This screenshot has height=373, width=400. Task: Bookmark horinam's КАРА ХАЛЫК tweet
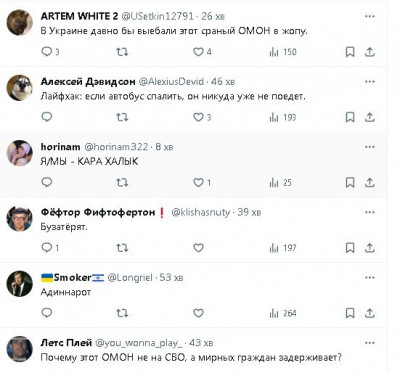click(350, 182)
